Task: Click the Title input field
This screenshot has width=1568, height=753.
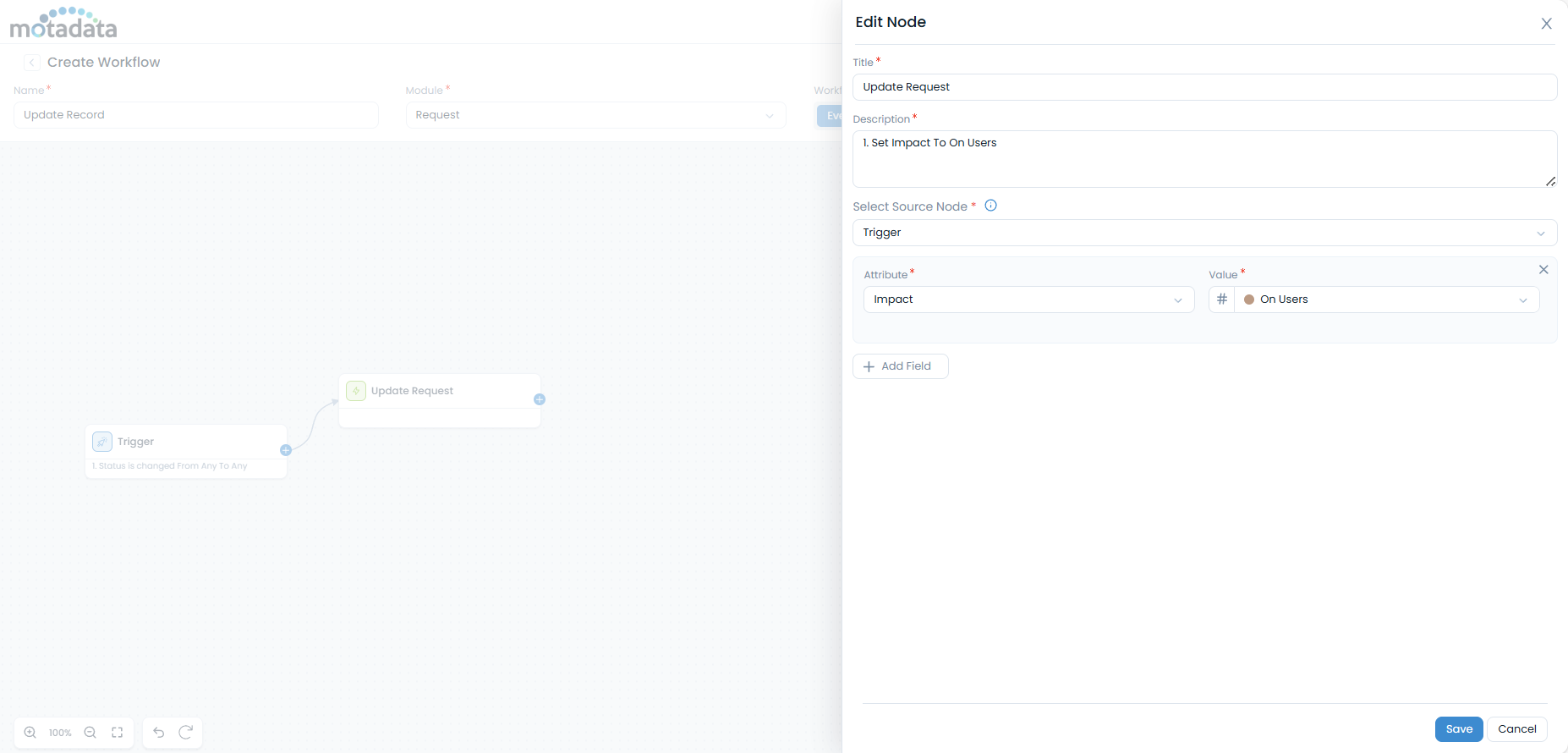Action: (1204, 87)
